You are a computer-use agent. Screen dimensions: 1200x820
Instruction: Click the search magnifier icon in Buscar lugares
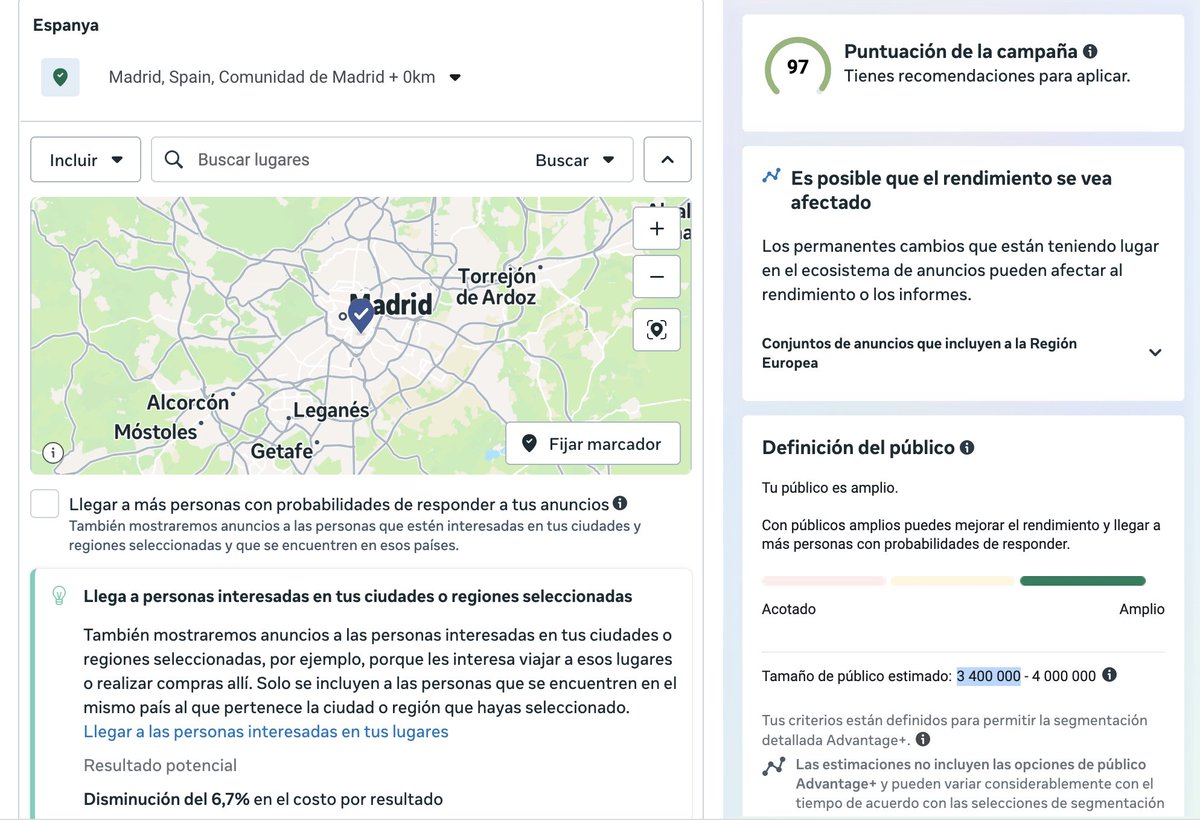click(x=174, y=159)
